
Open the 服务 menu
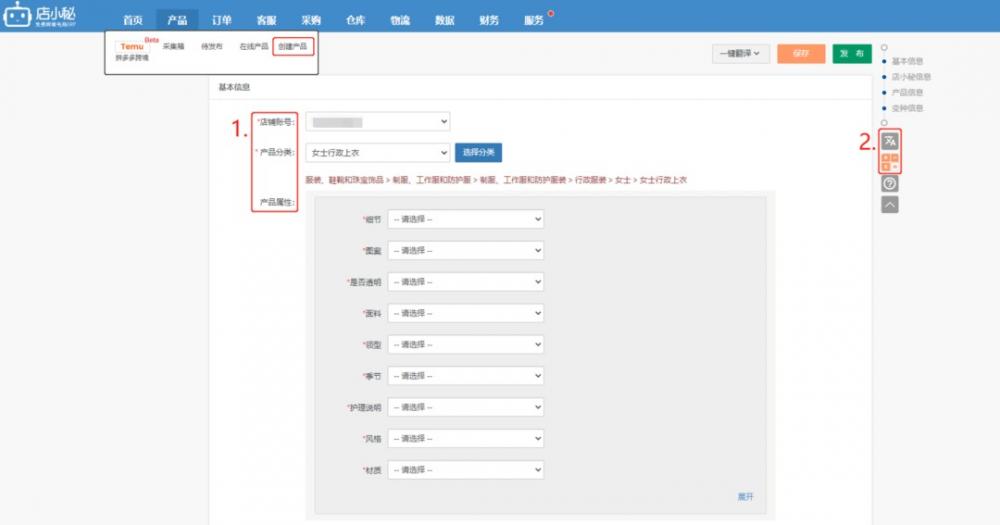(x=534, y=20)
